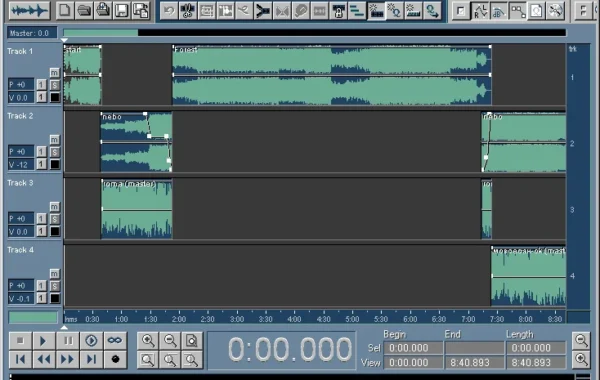Viewport: 600px width, 380px height.
Task: Zoom to left edge of selection
Action: coord(170,359)
